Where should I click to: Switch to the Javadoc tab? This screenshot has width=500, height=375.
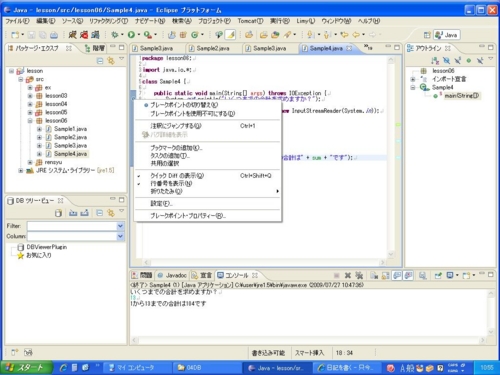point(172,275)
